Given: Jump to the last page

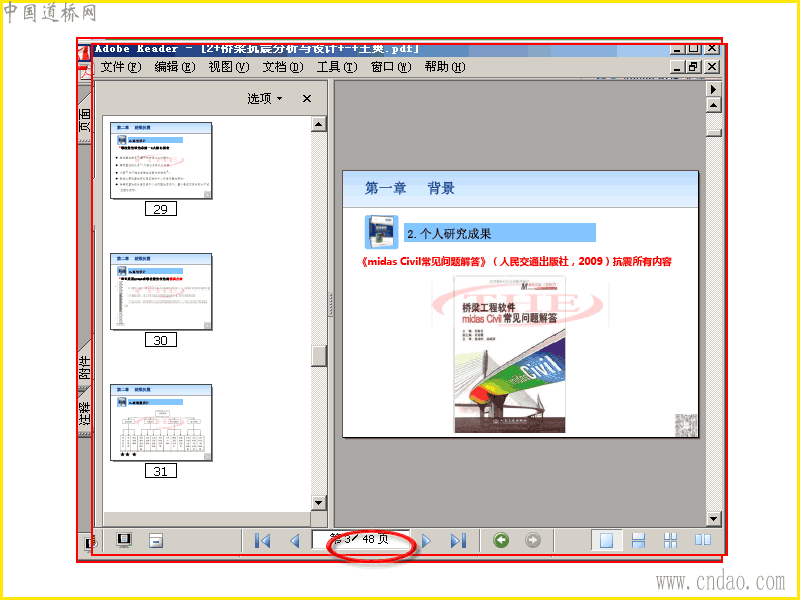Looking at the screenshot, I should point(458,541).
